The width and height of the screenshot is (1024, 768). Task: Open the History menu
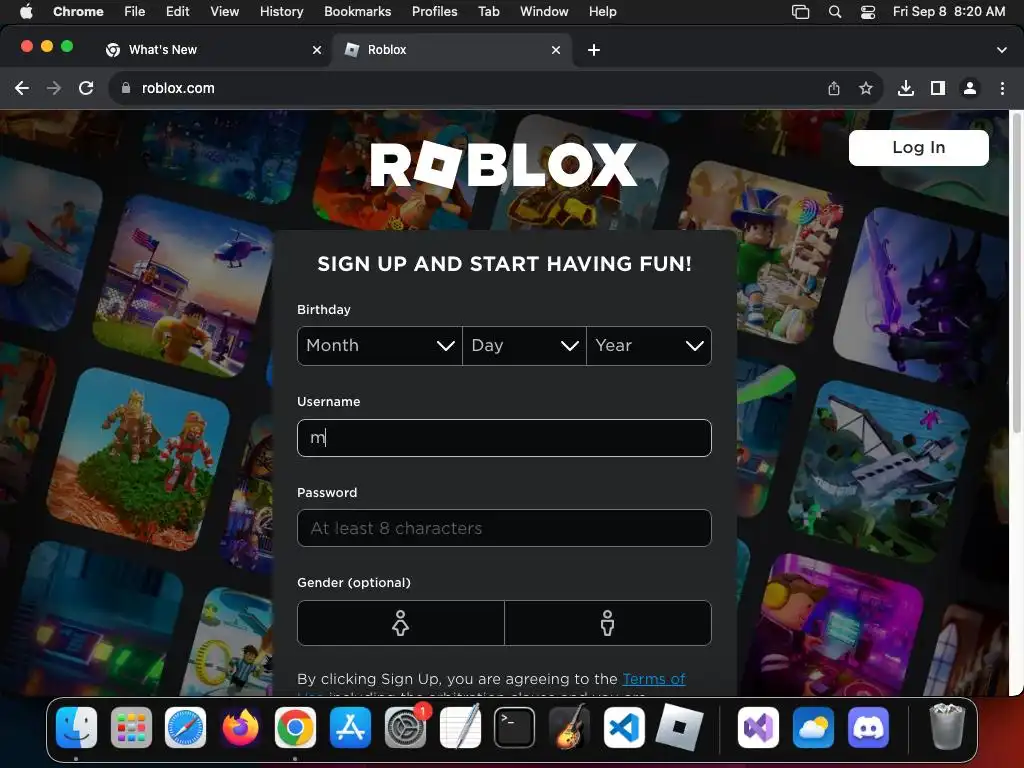tap(281, 12)
